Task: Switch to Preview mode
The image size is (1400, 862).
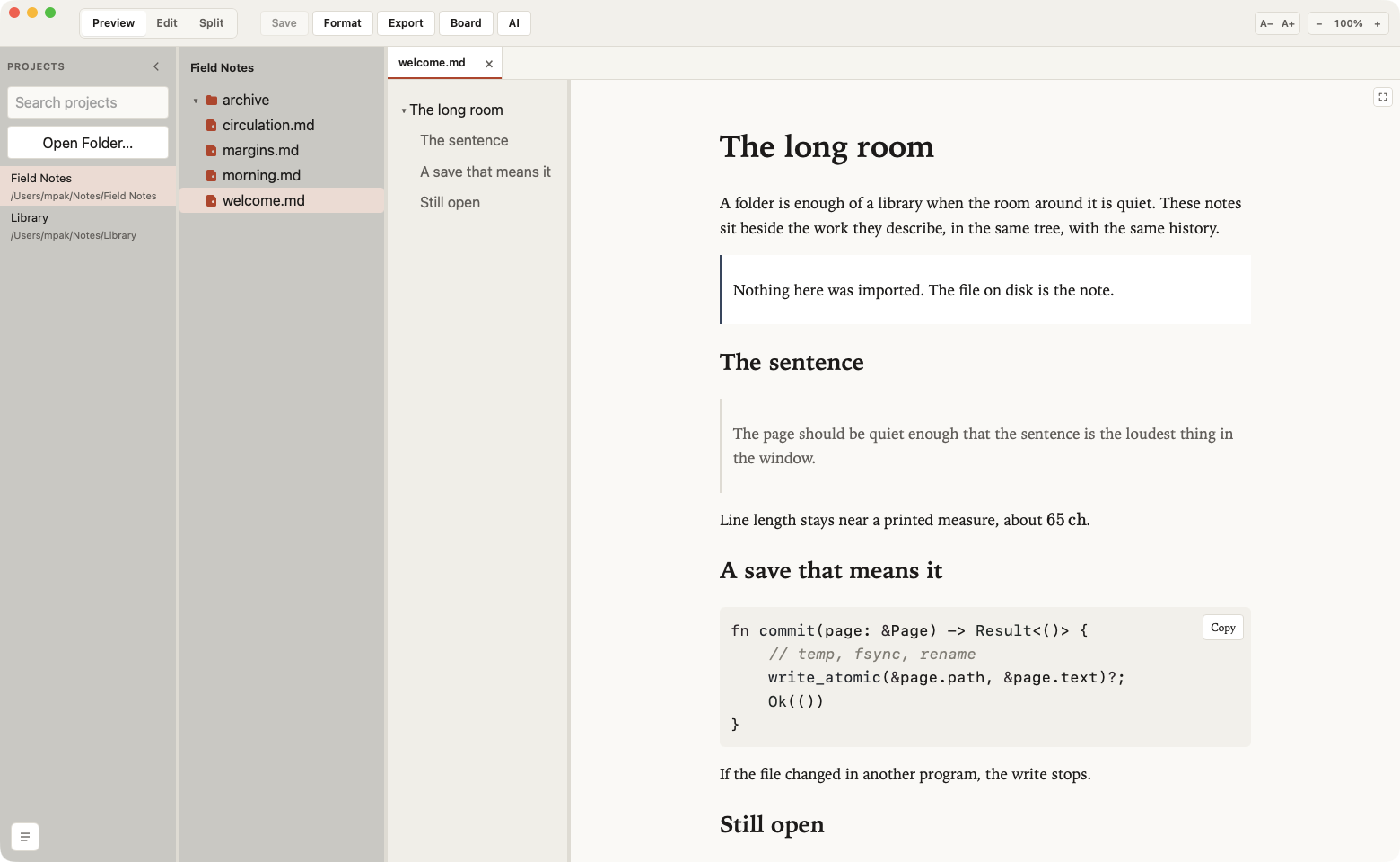Action: [113, 23]
